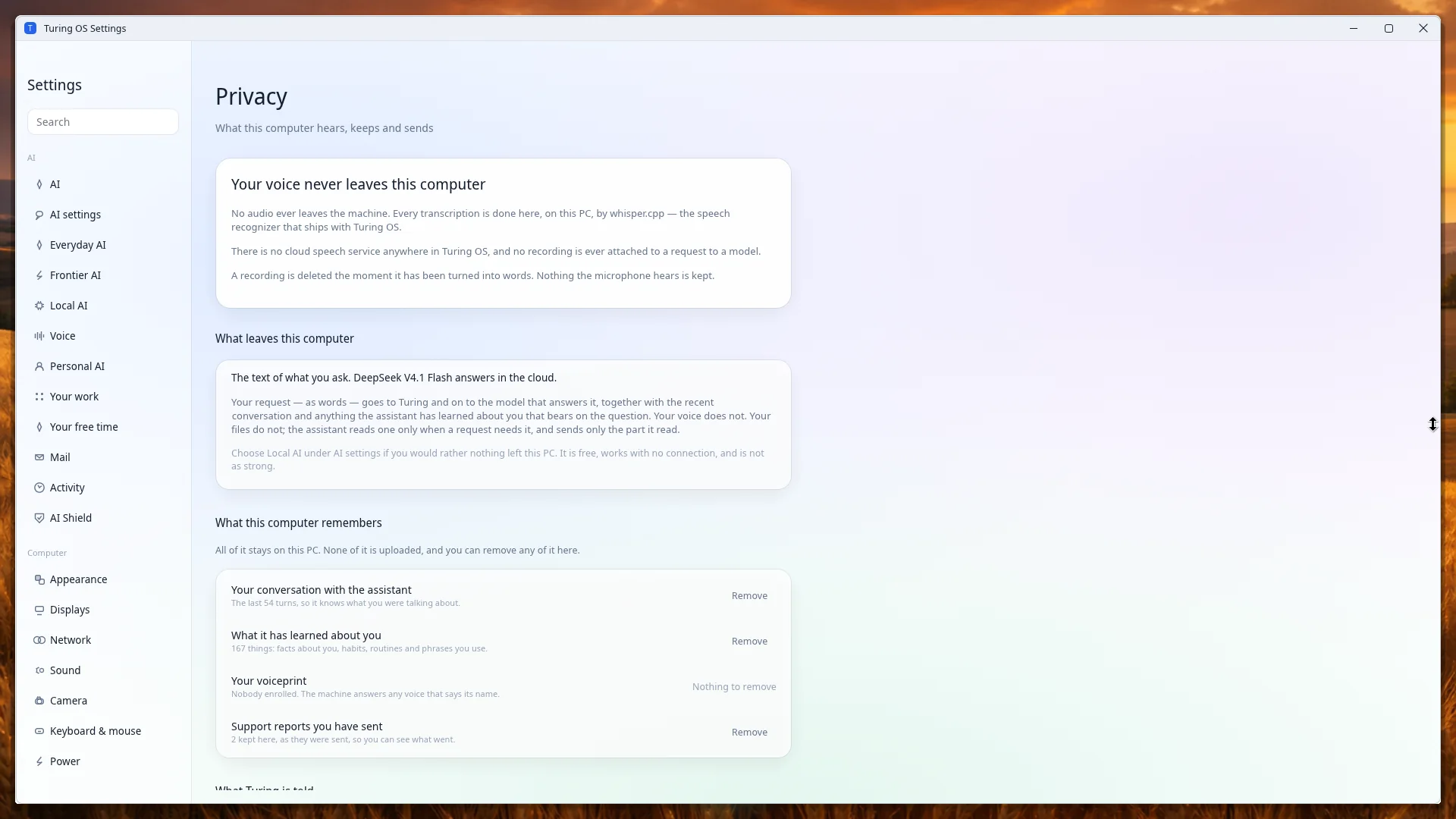
Task: Click the Activity clock icon
Action: (x=39, y=488)
